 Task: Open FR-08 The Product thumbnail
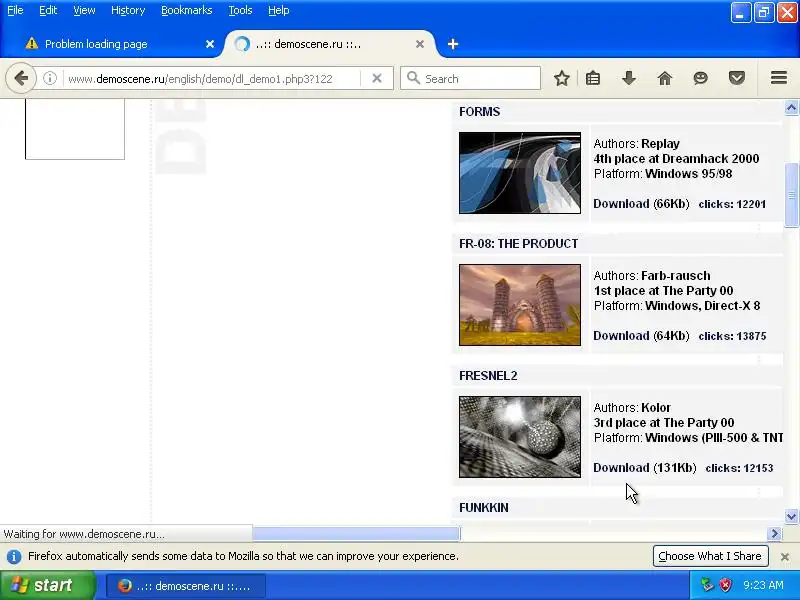coord(520,305)
